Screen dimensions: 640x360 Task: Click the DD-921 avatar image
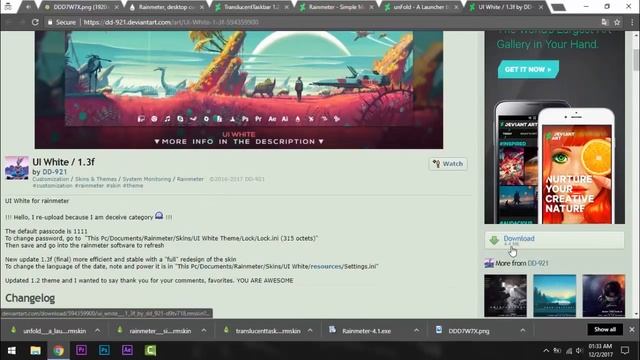pos(17,168)
